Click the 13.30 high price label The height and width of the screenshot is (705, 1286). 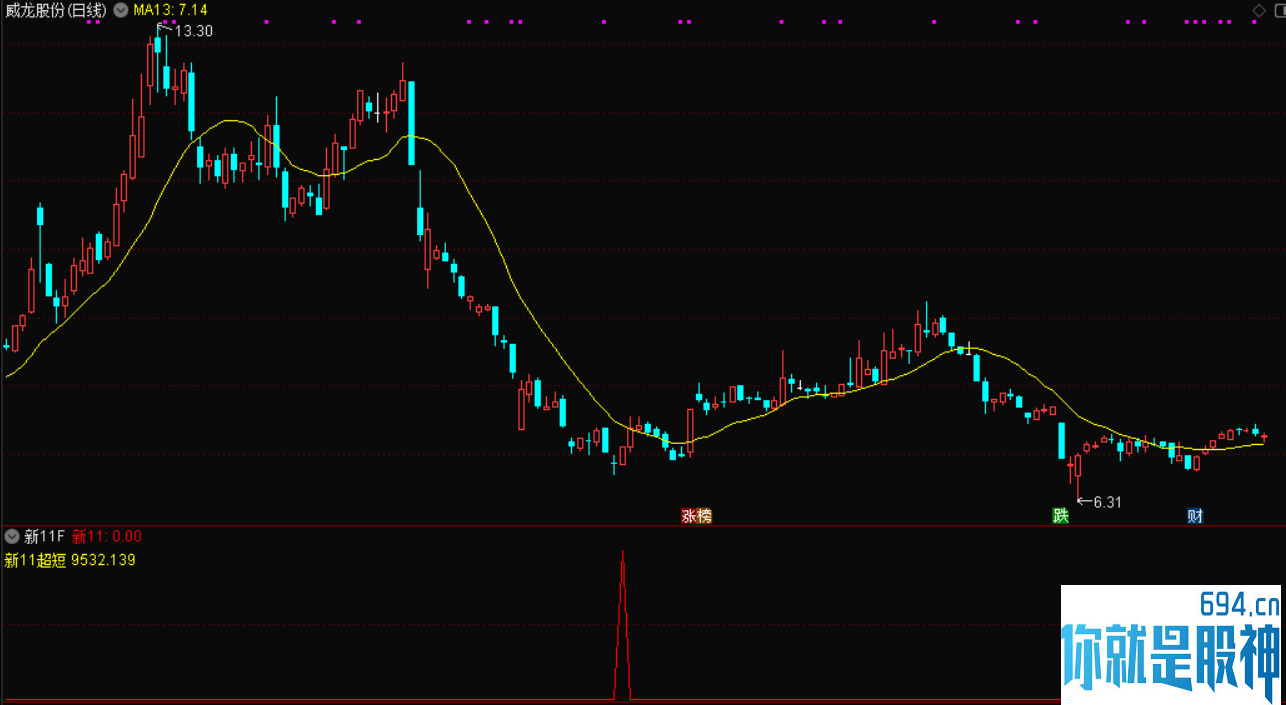[x=193, y=31]
